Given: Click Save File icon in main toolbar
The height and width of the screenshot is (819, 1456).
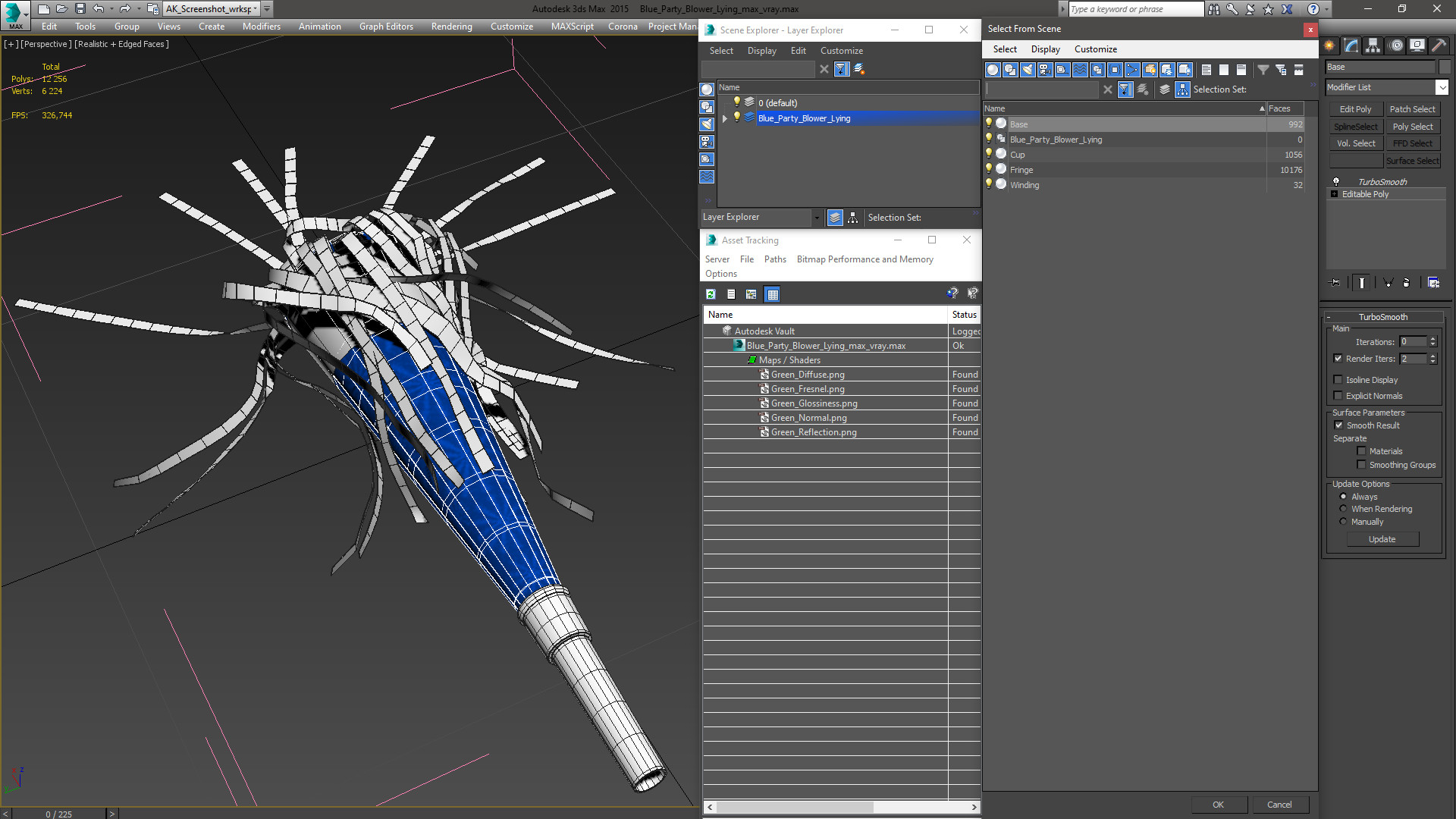Looking at the screenshot, I should pos(80,9).
